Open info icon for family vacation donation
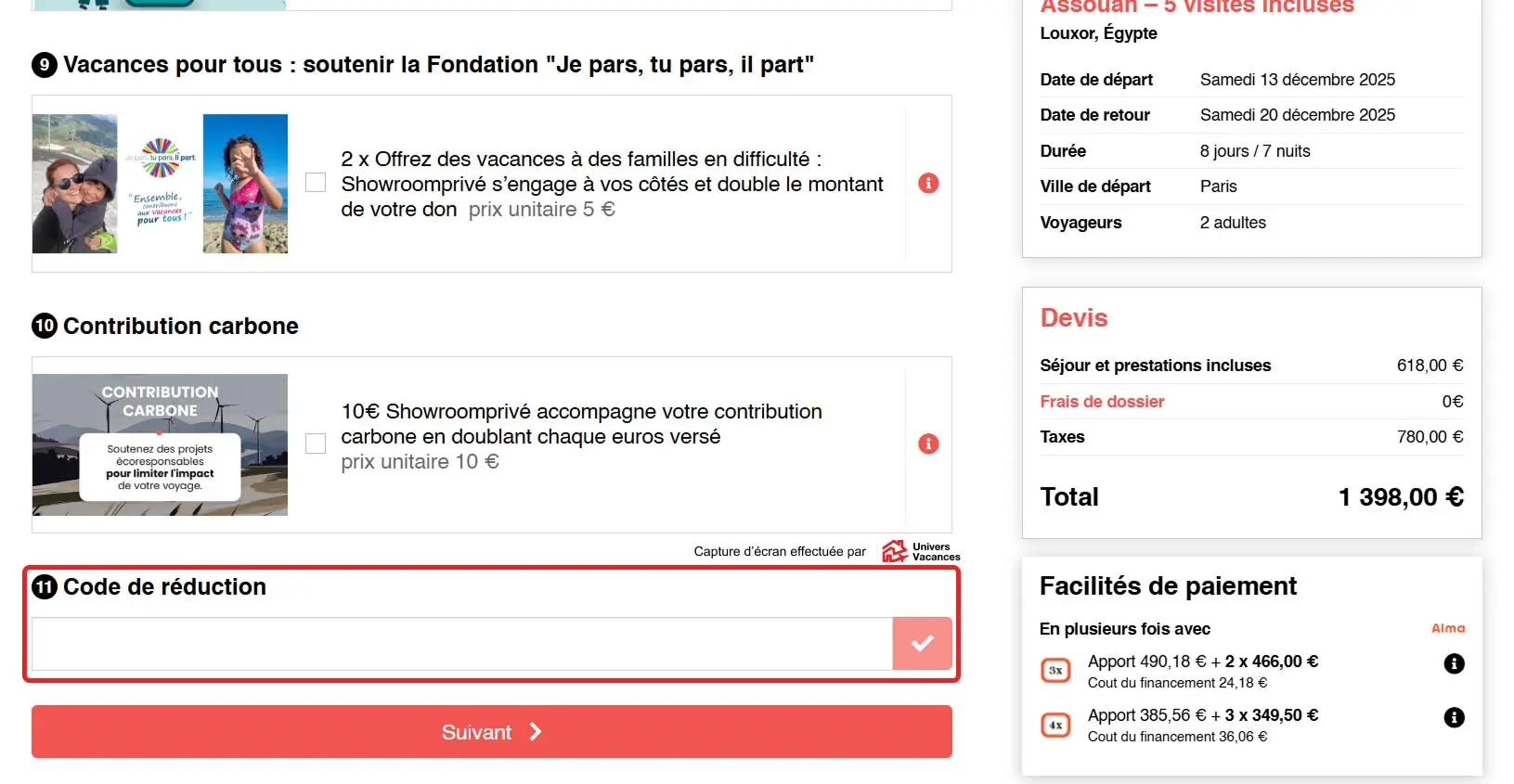The width and height of the screenshot is (1514, 784). (x=928, y=184)
